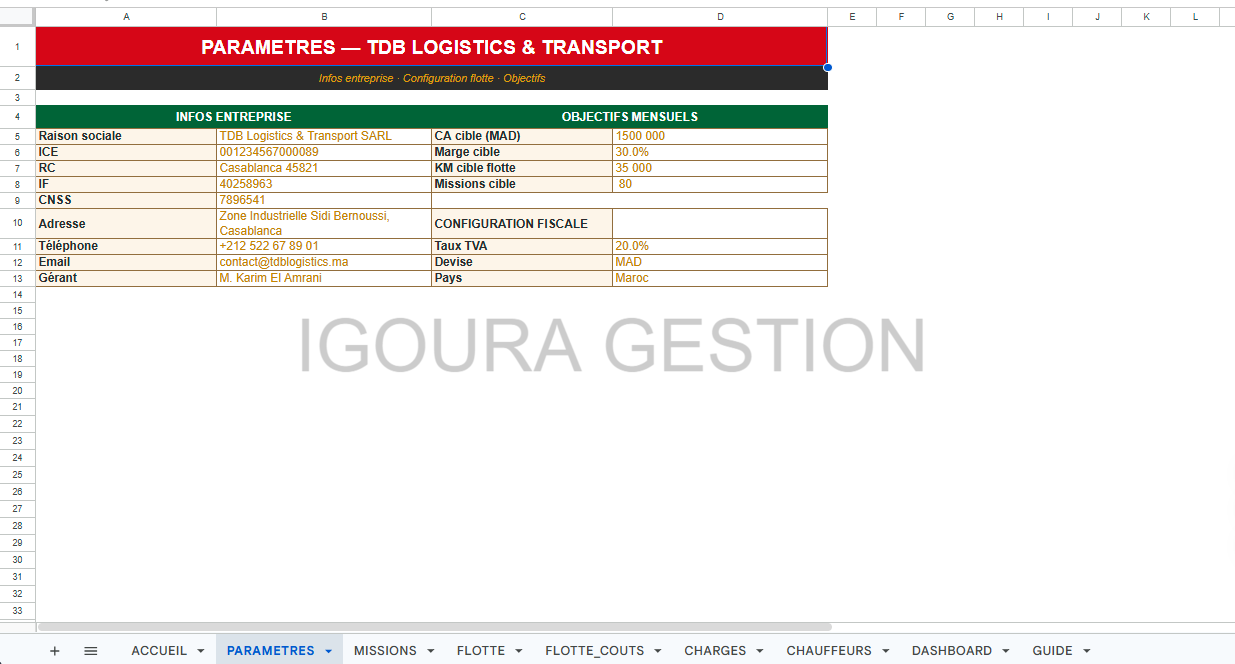1235x664 pixels.
Task: Expand the CHARGES tab dropdown arrow
Action: (x=761, y=651)
